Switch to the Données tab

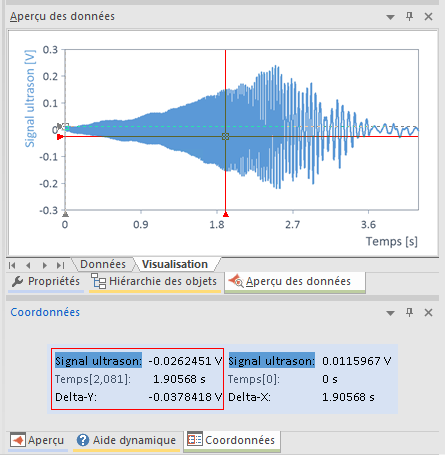tap(103, 264)
